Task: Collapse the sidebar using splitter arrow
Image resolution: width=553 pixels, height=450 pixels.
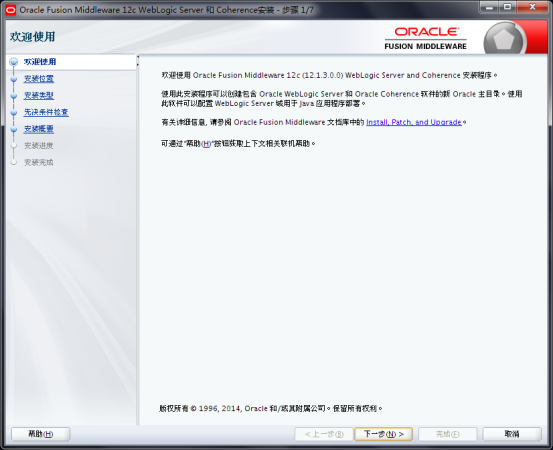Action: (138, 57)
